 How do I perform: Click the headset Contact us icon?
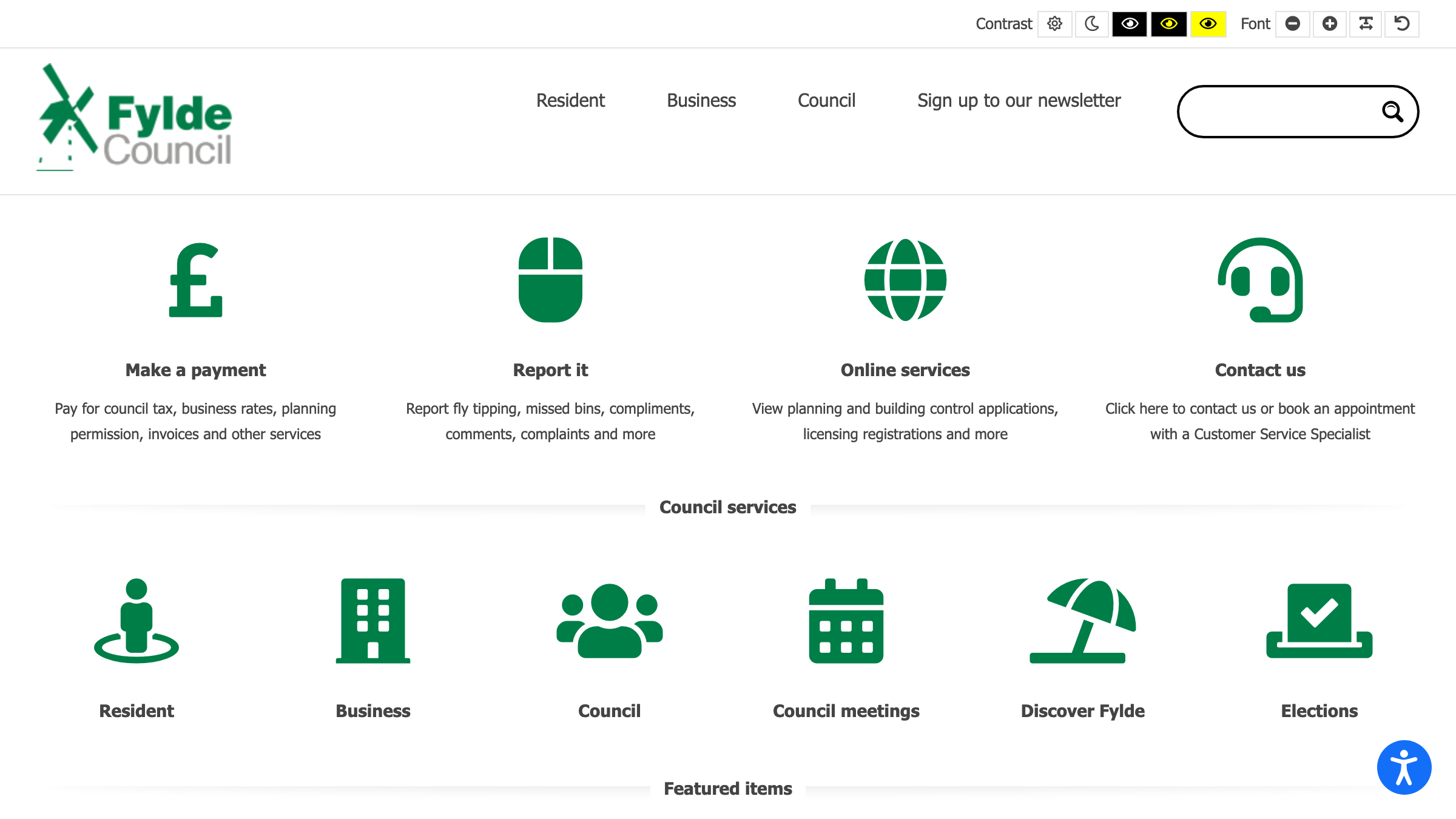[x=1260, y=280]
